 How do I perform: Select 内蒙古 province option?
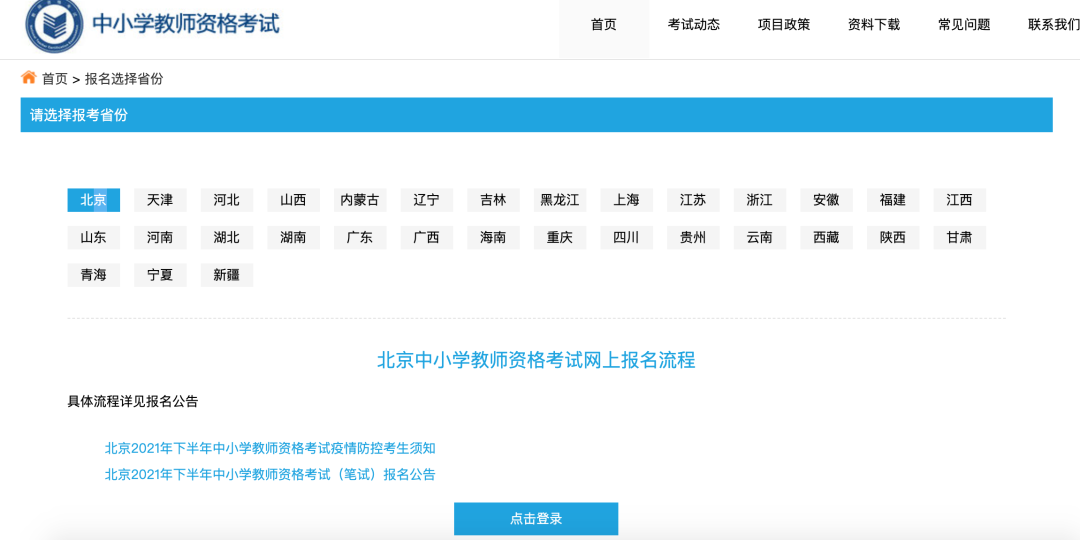360,200
